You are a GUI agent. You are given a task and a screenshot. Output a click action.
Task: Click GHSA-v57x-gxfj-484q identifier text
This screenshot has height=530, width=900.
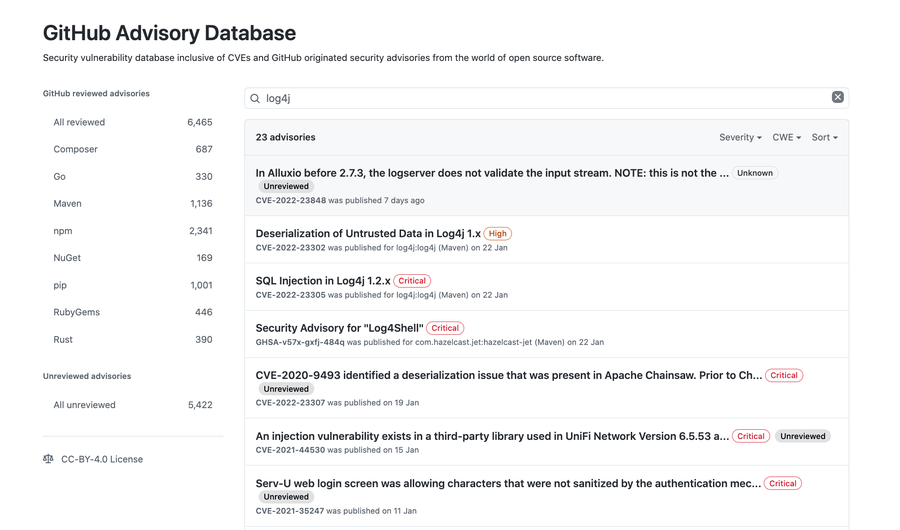pos(300,342)
